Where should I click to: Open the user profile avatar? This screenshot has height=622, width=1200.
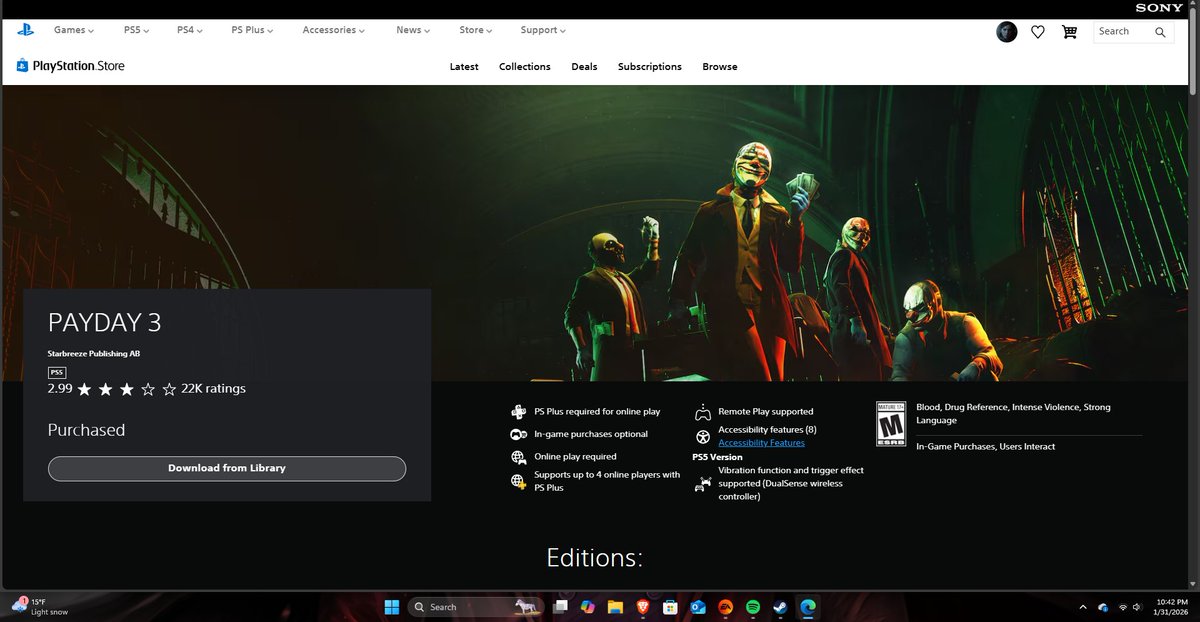(1007, 32)
